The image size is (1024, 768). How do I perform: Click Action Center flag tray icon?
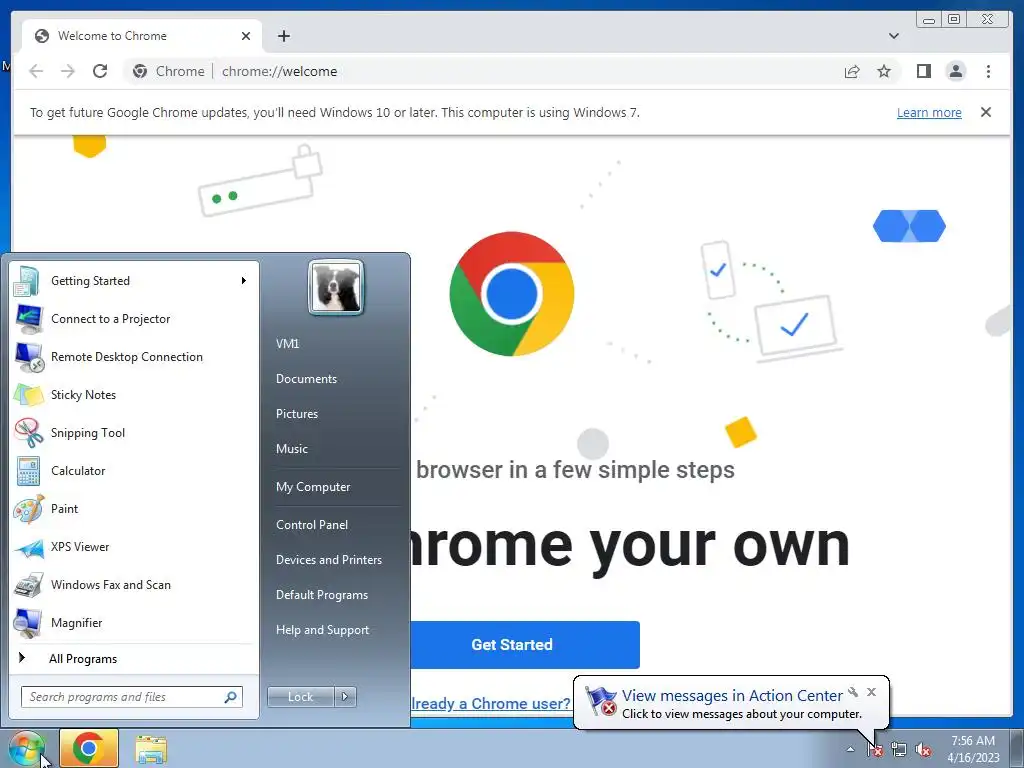click(x=875, y=750)
